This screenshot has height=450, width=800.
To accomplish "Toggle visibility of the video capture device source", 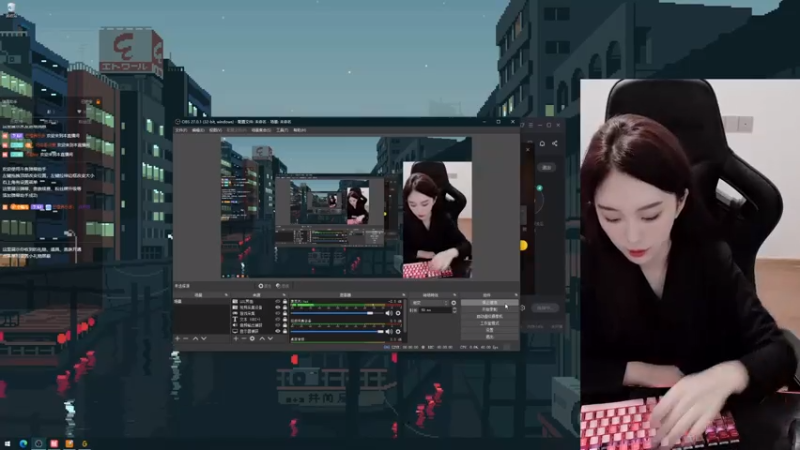I will click(278, 307).
